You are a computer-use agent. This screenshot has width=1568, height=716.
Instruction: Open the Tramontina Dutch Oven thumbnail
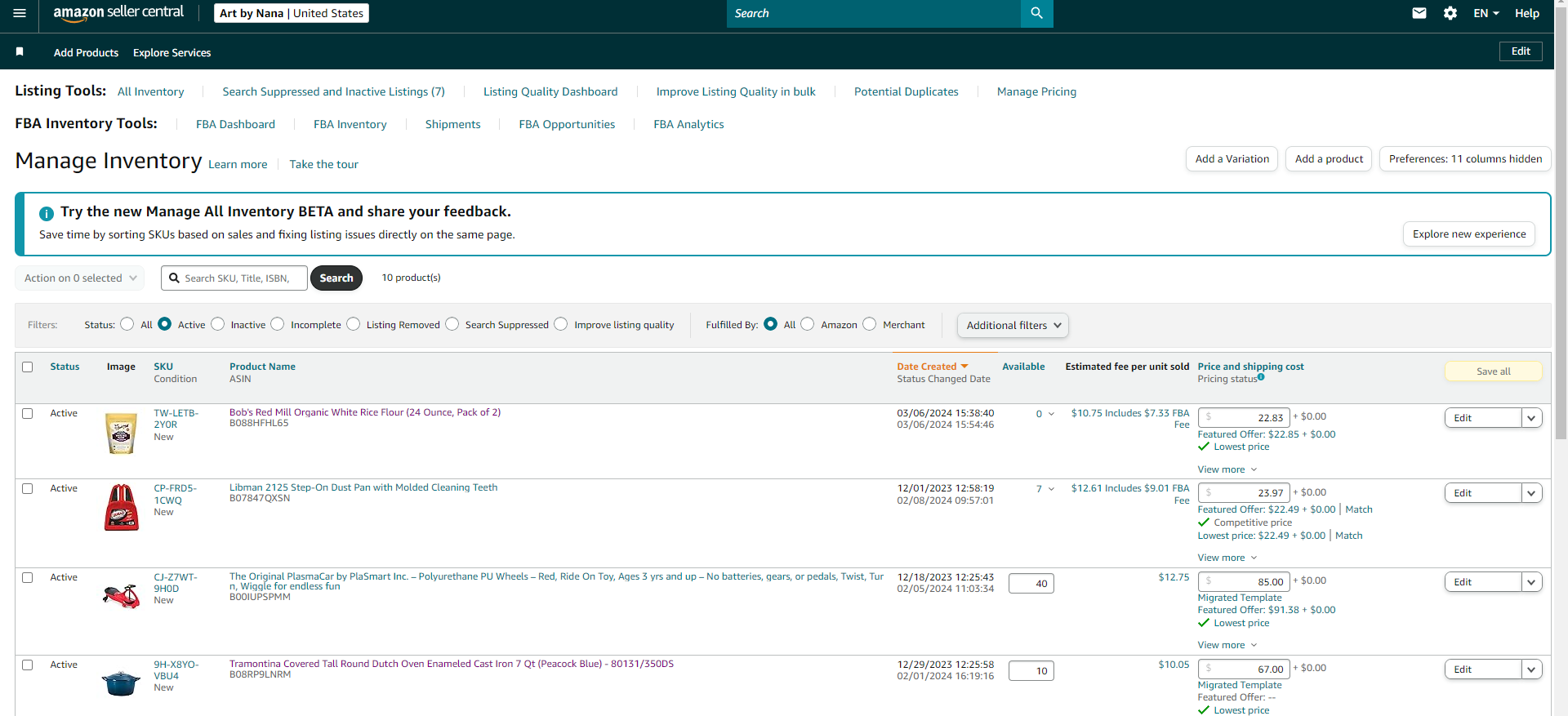pos(121,683)
